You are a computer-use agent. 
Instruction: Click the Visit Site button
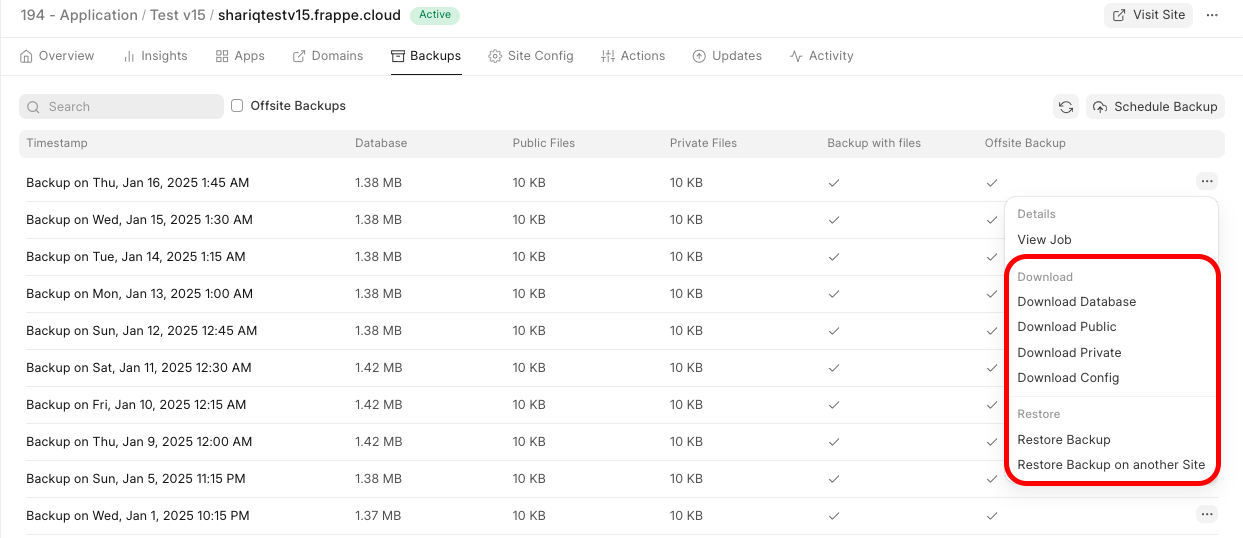(1148, 15)
